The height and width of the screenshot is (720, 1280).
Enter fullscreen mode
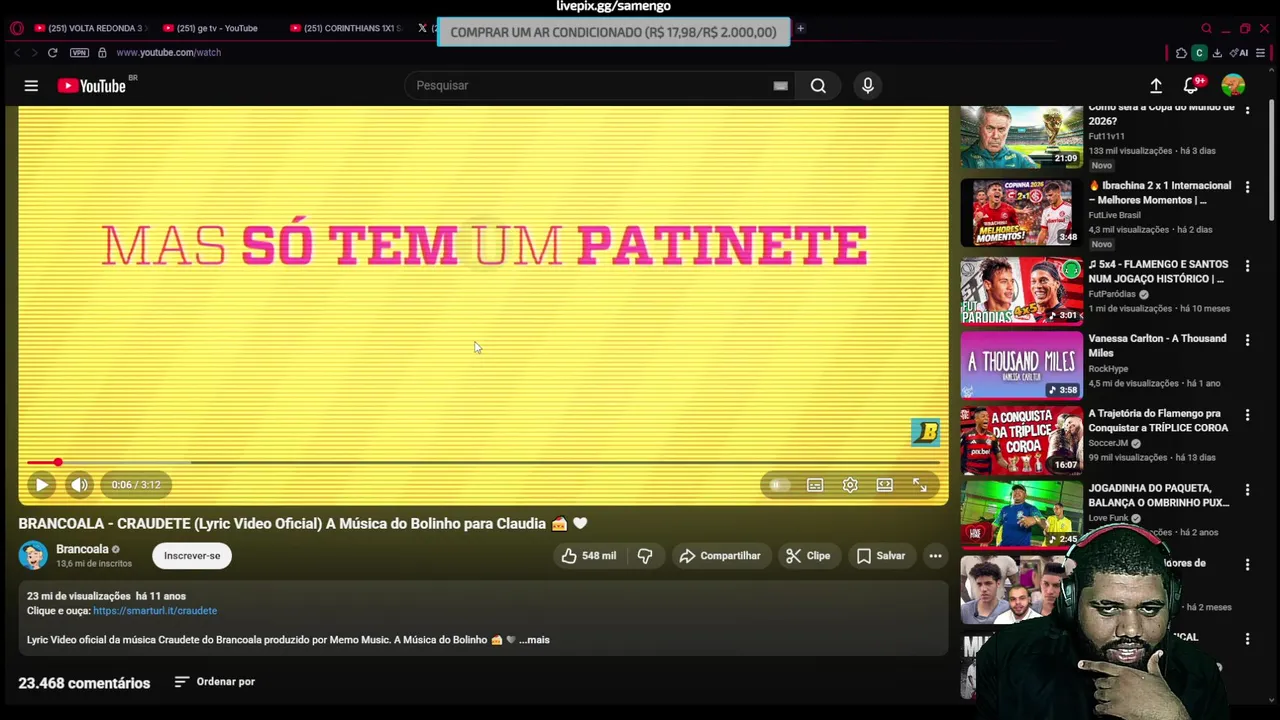coord(920,485)
